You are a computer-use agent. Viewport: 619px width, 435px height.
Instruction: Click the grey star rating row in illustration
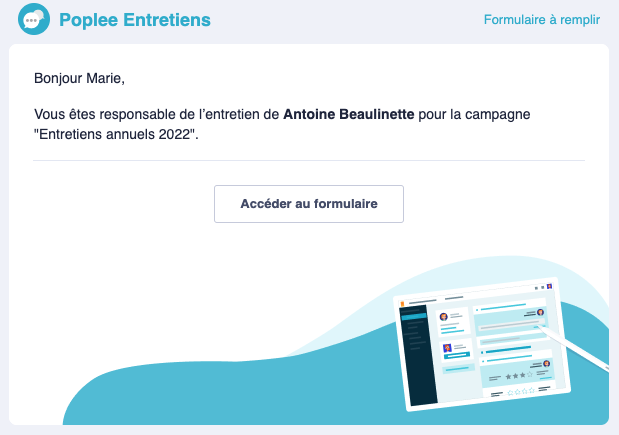coord(519,375)
